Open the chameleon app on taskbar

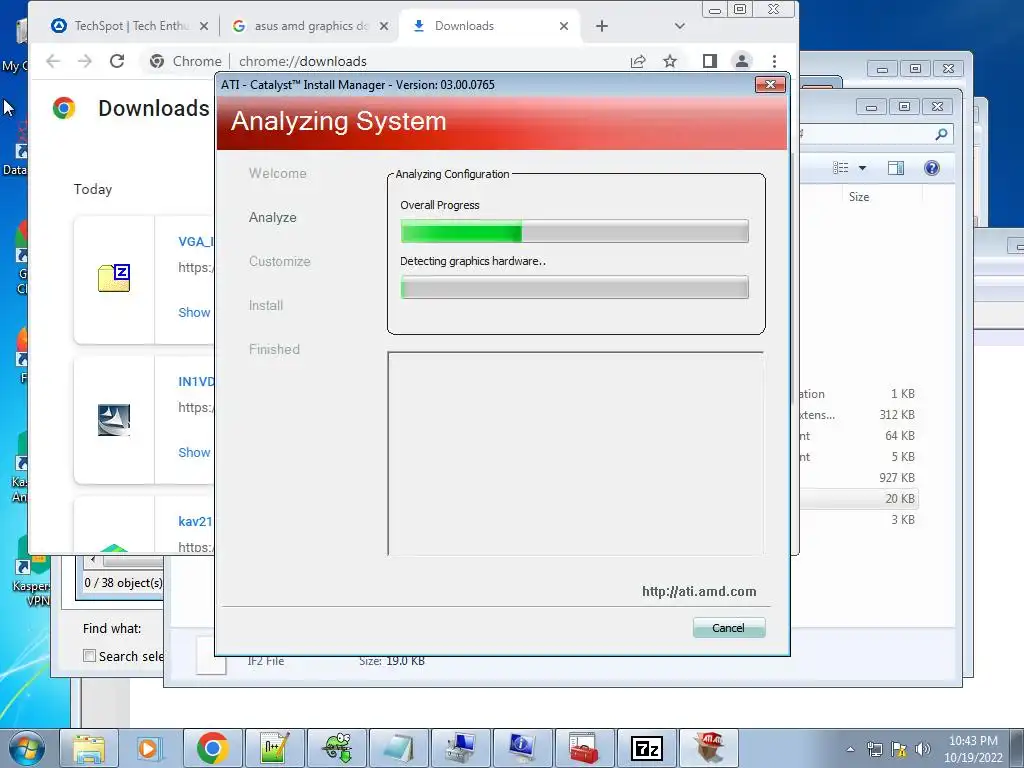336,749
